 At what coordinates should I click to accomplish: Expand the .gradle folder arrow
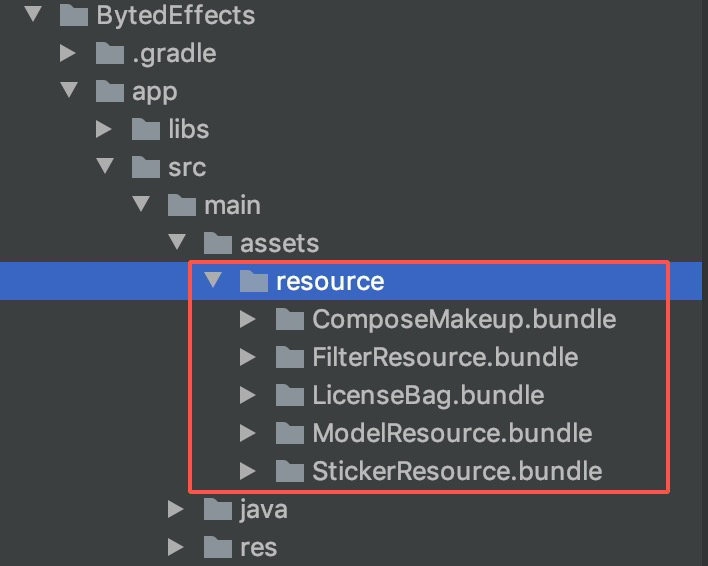(68, 53)
